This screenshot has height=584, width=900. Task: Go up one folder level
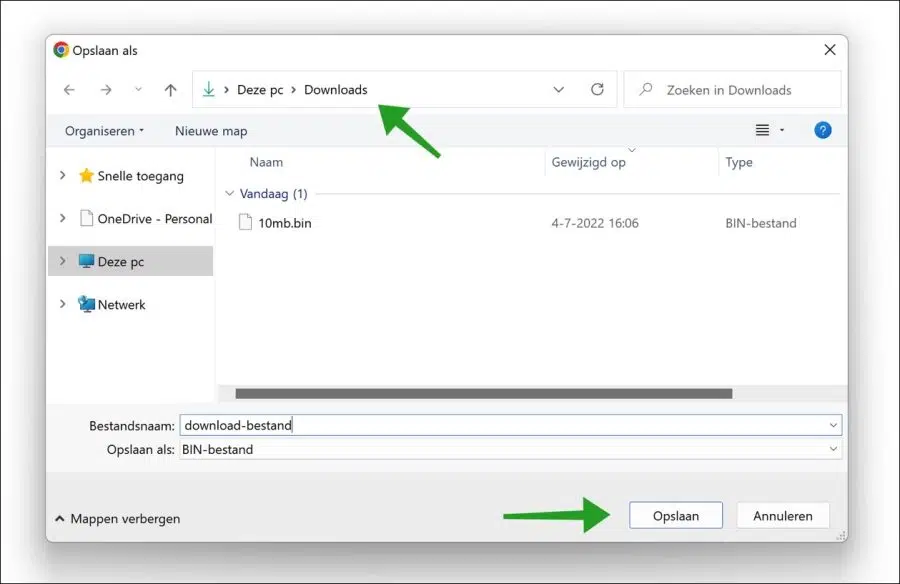click(x=170, y=90)
